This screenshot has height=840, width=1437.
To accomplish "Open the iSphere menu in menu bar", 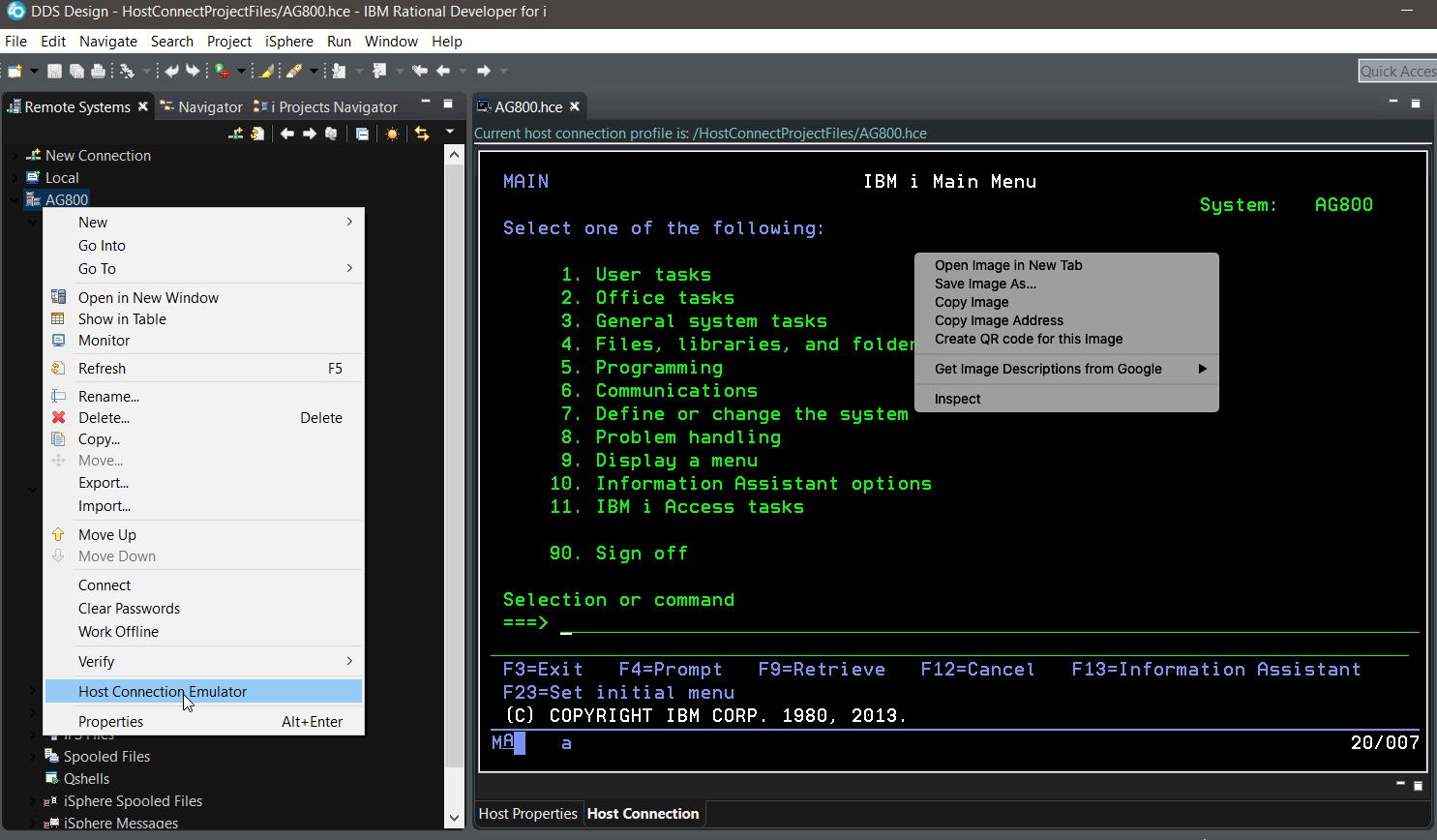I will coord(289,42).
